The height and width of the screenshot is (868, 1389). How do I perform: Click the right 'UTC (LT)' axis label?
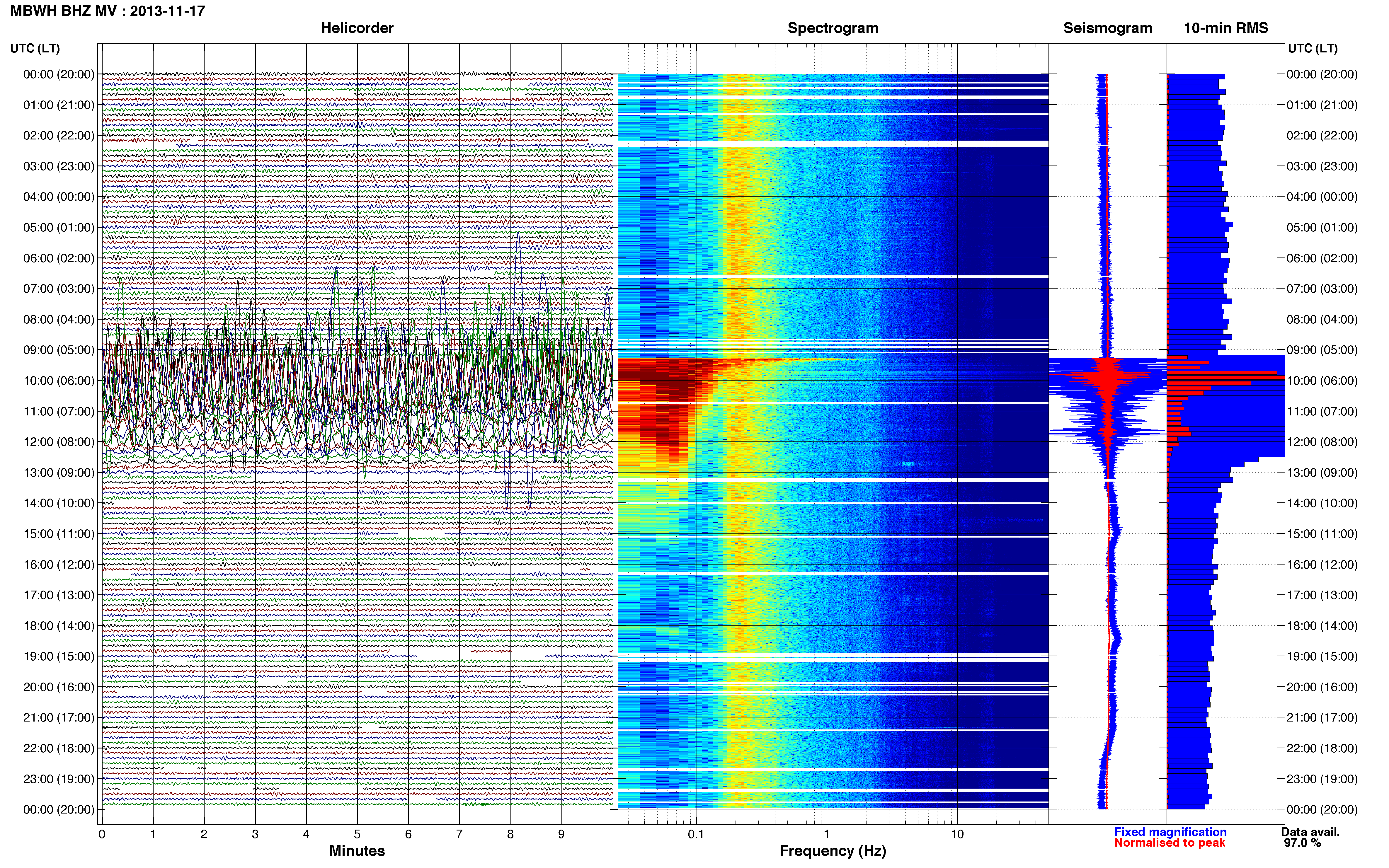click(1313, 48)
